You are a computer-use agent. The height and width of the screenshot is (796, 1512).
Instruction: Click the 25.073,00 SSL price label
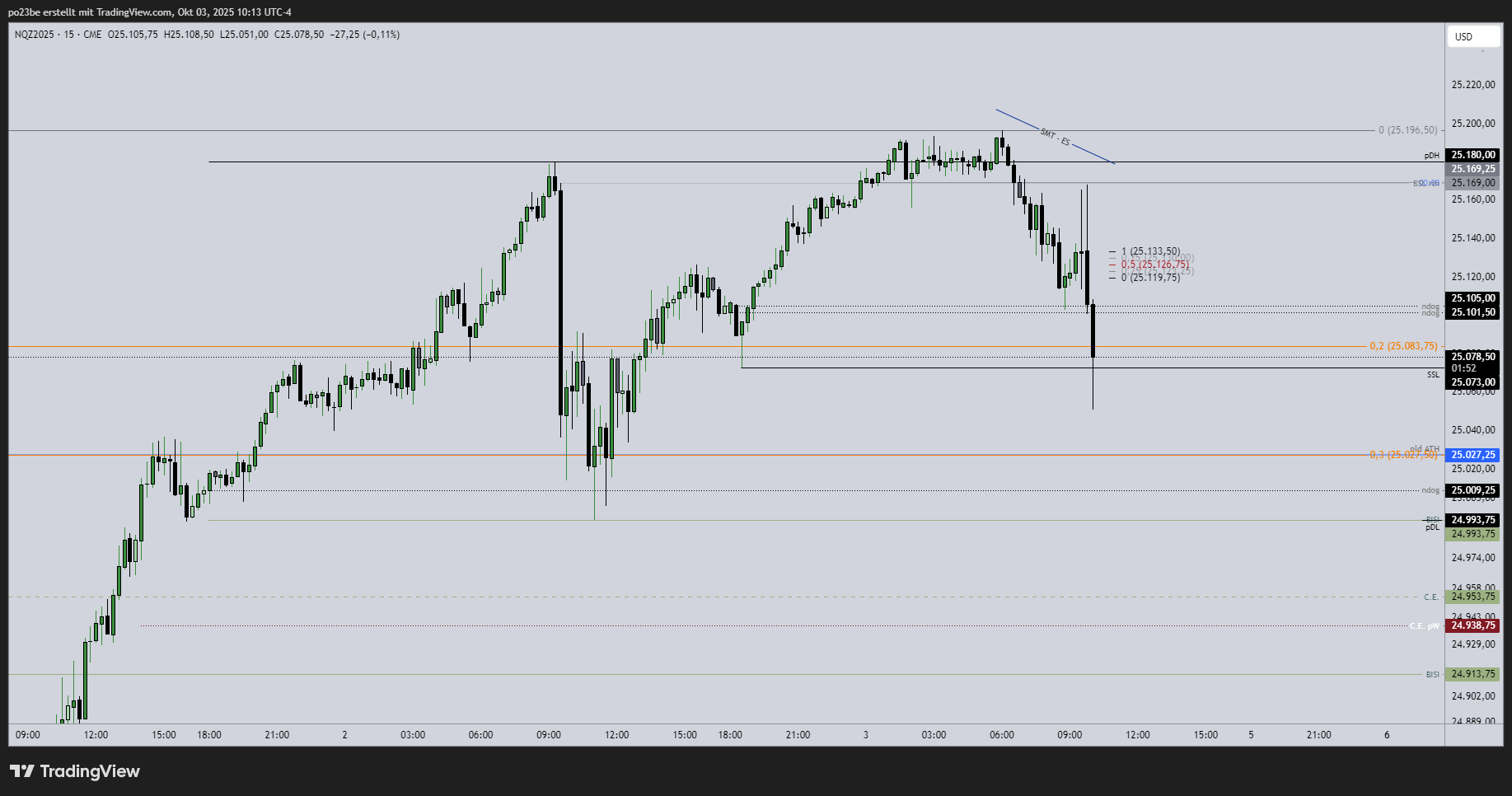coord(1472,382)
